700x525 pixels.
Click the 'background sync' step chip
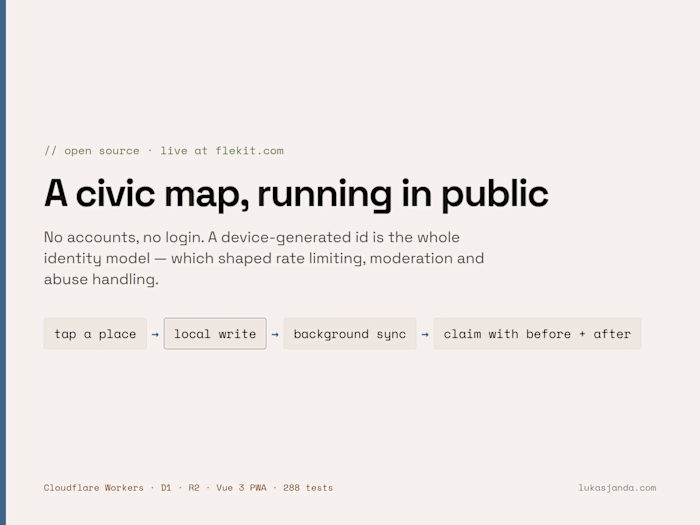(x=350, y=333)
